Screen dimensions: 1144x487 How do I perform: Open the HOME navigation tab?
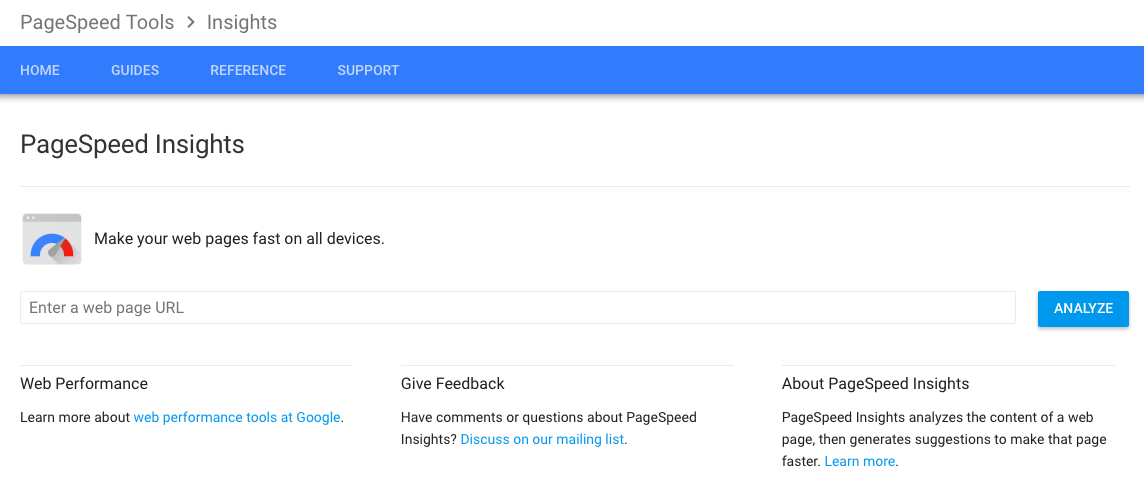[40, 70]
